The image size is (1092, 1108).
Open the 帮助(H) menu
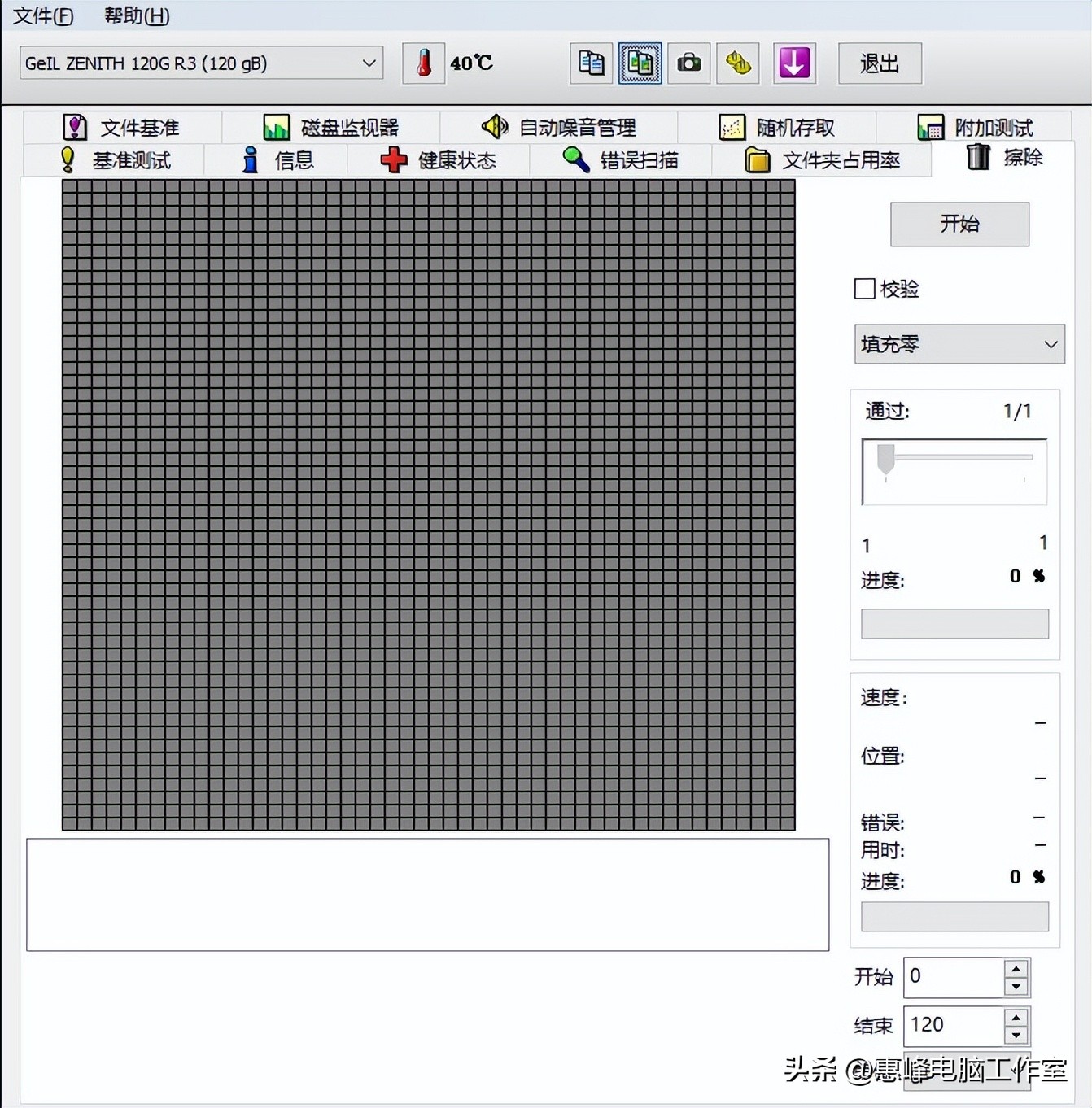(137, 15)
